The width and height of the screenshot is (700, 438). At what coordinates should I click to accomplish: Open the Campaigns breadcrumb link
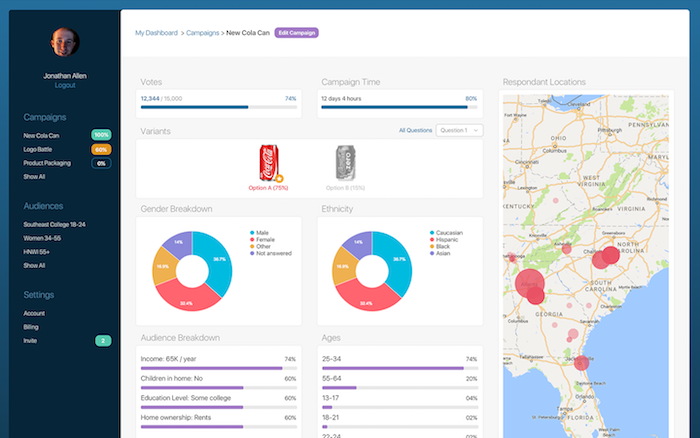click(205, 33)
